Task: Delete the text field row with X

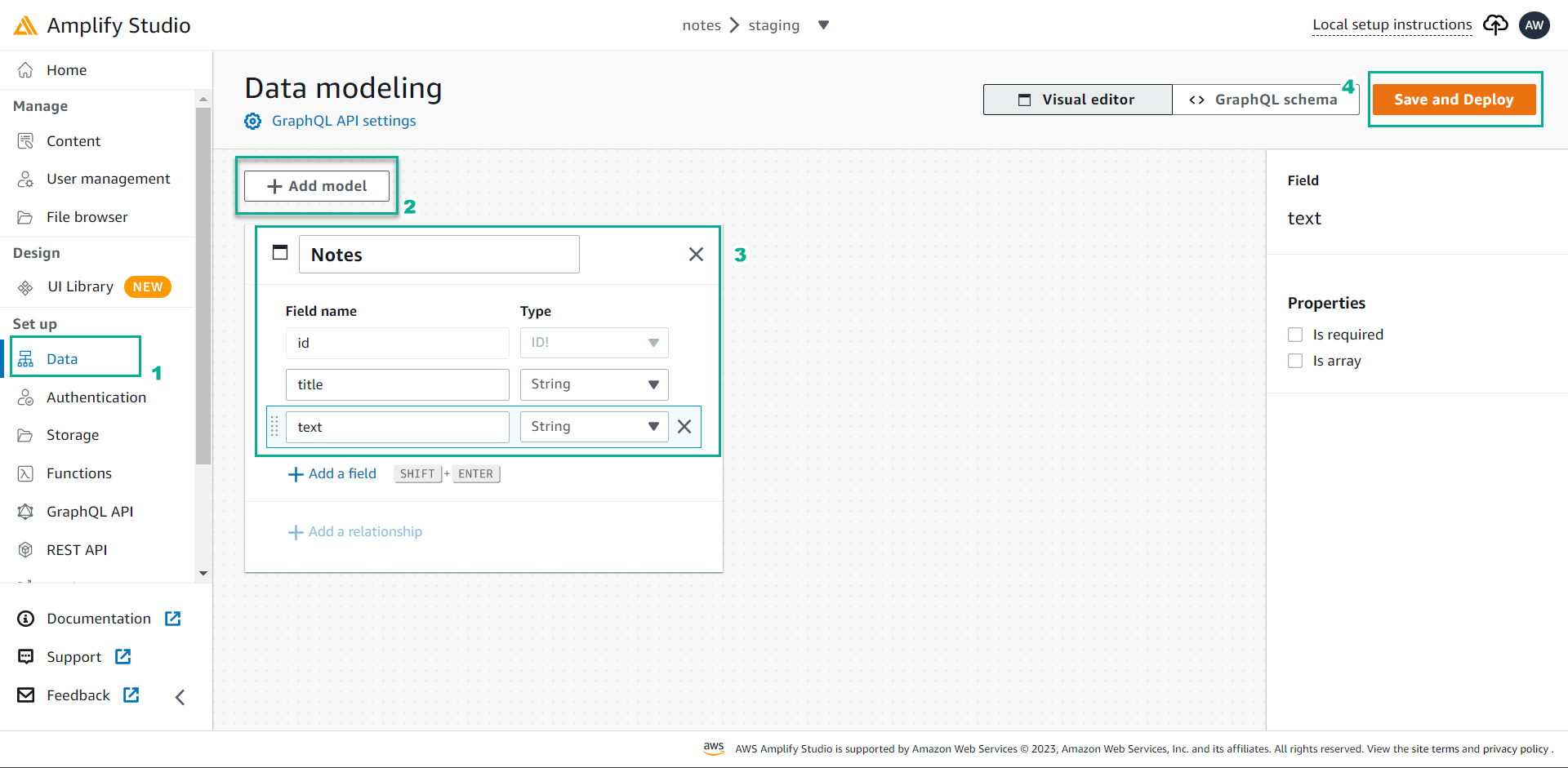Action: click(684, 427)
